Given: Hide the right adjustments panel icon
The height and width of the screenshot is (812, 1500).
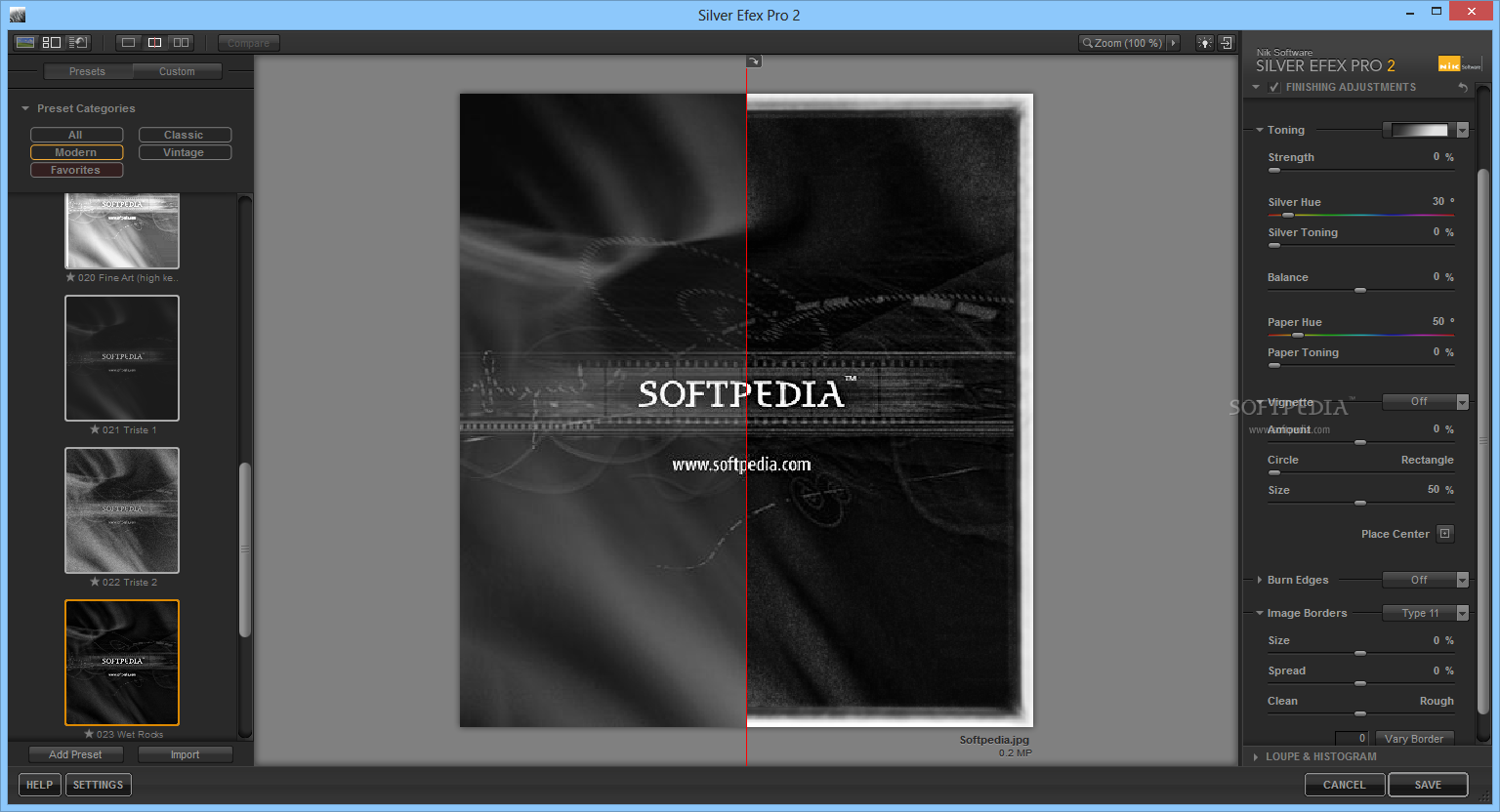Looking at the screenshot, I should click(1228, 43).
